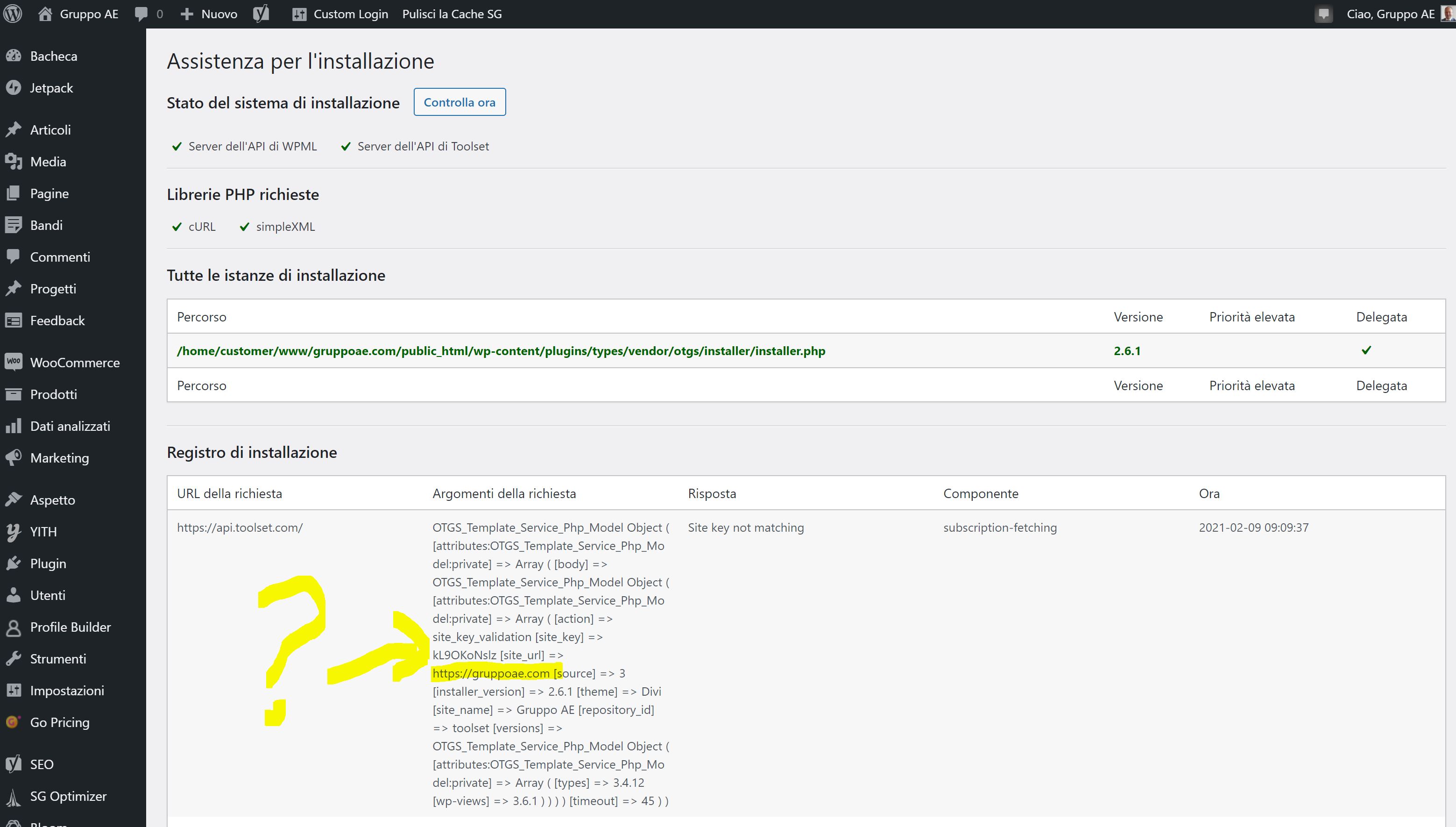Click the Strumenti wrench icon
This screenshot has width=1456, height=827.
coord(14,659)
